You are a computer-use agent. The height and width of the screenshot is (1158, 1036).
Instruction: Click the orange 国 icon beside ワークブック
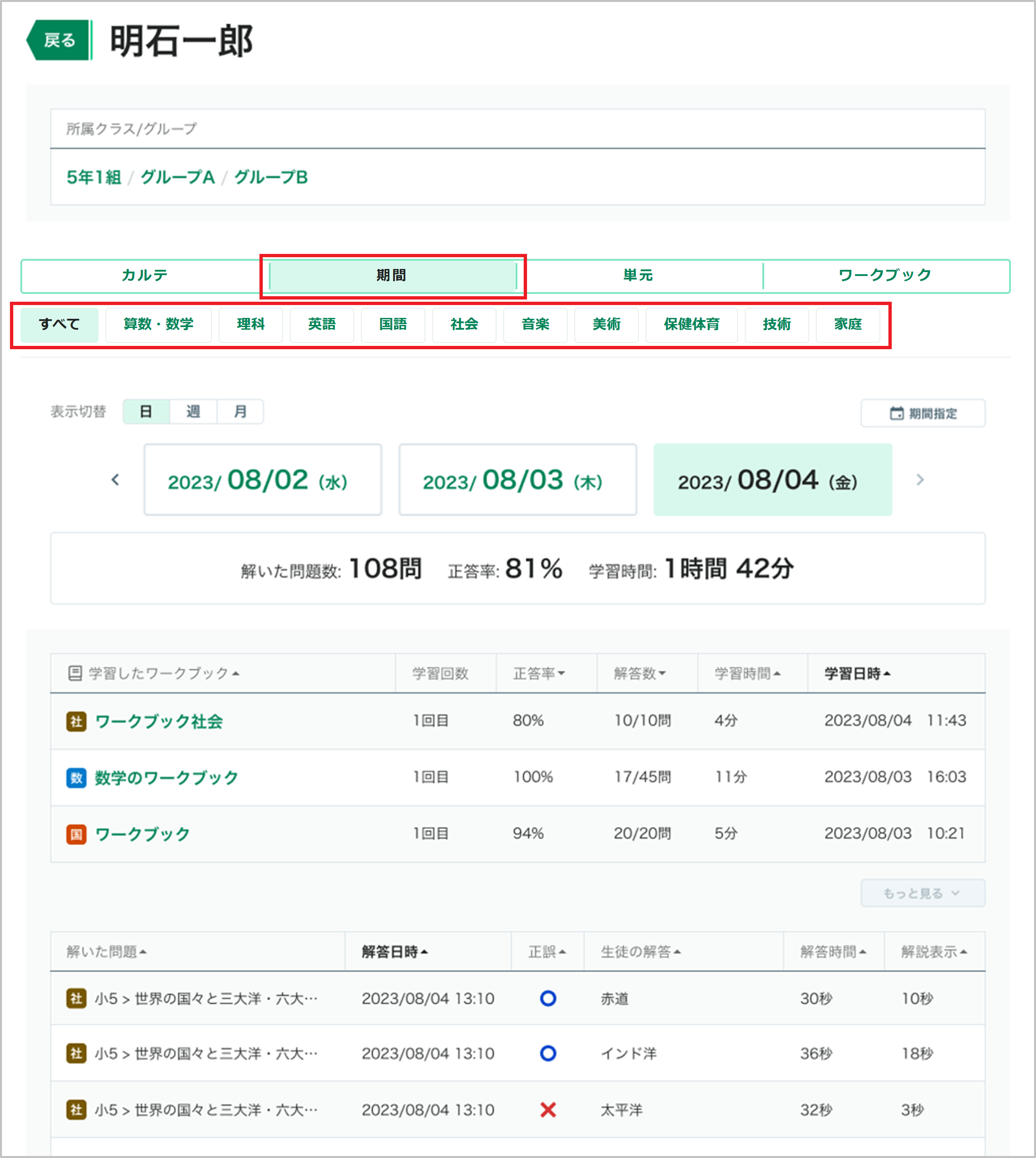[76, 834]
